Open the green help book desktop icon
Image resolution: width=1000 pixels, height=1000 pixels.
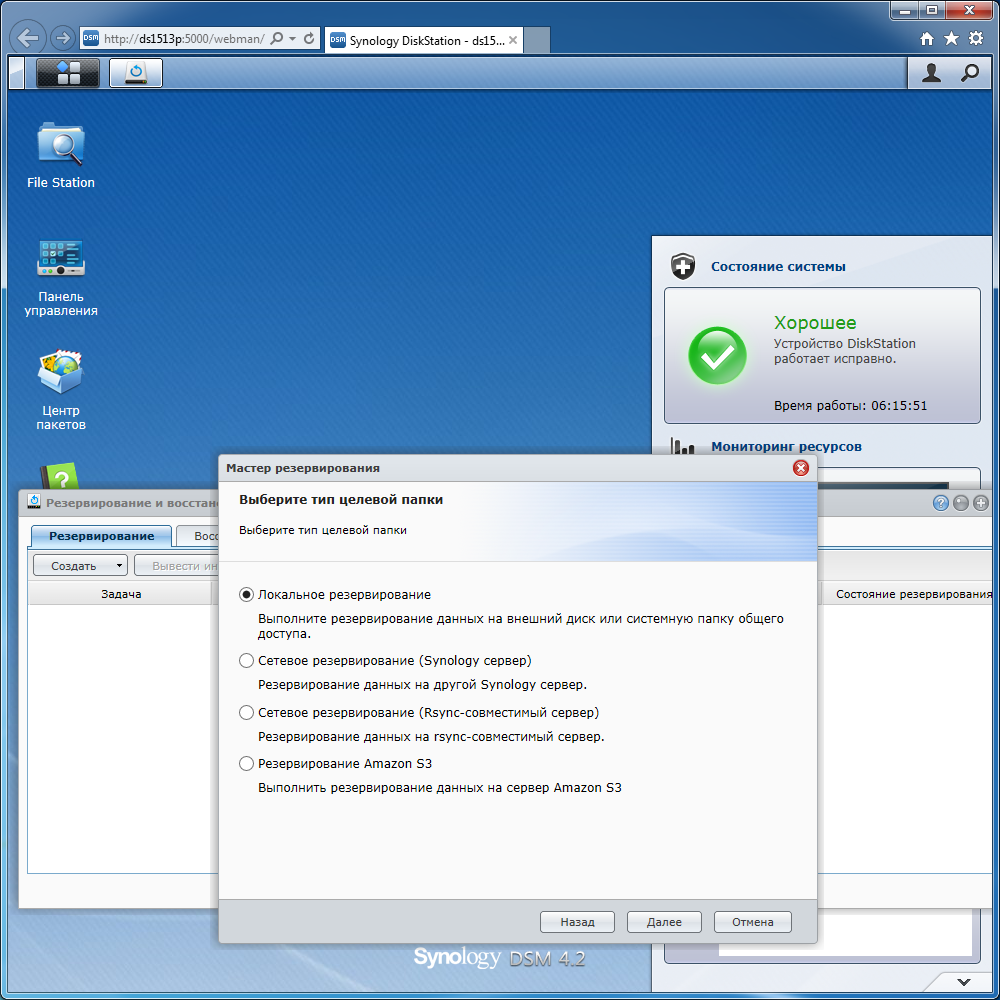(61, 475)
